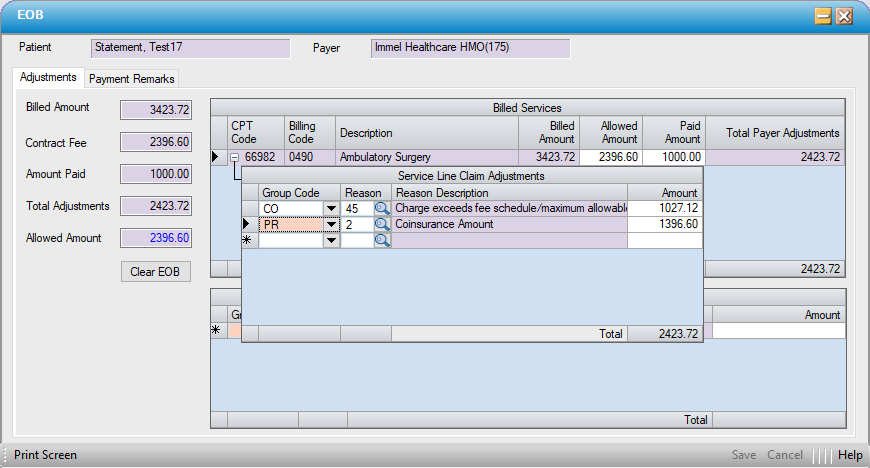Screen dimensions: 870x468
Task: Click the Paid Amount cell showing 1000.00
Action: coord(674,157)
